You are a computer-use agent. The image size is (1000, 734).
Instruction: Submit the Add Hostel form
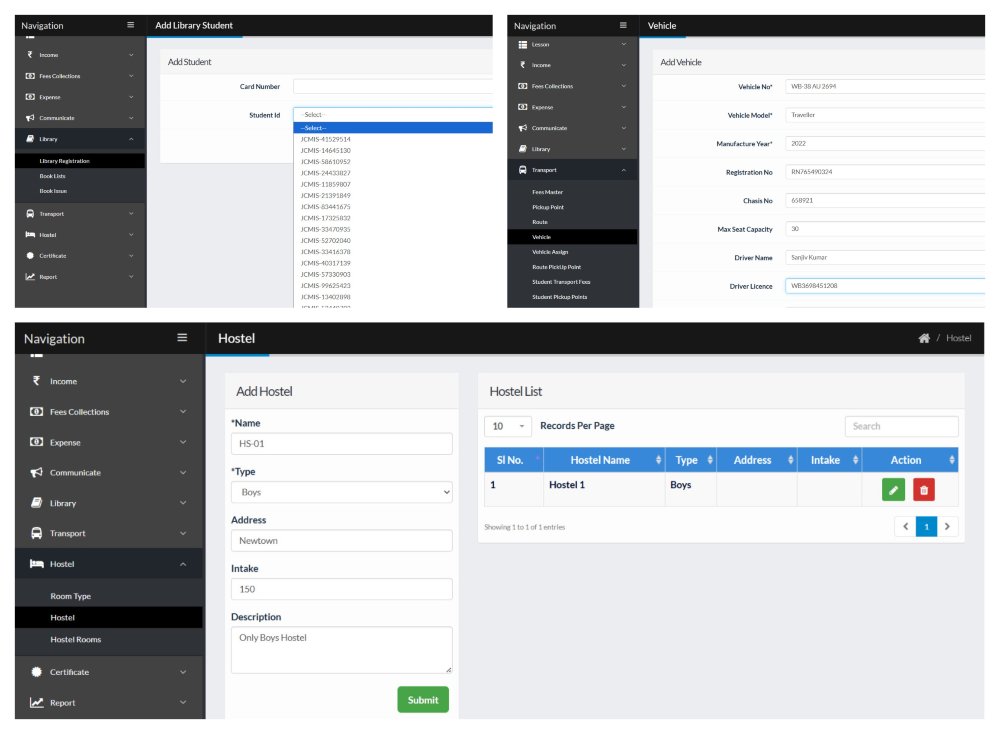pos(423,700)
